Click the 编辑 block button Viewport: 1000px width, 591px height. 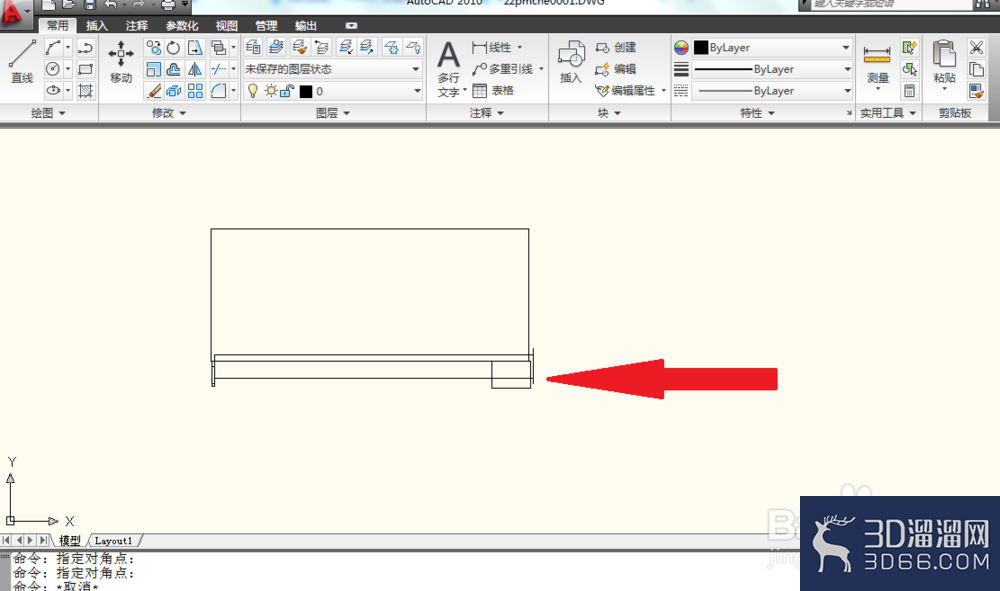pyautogui.click(x=615, y=69)
